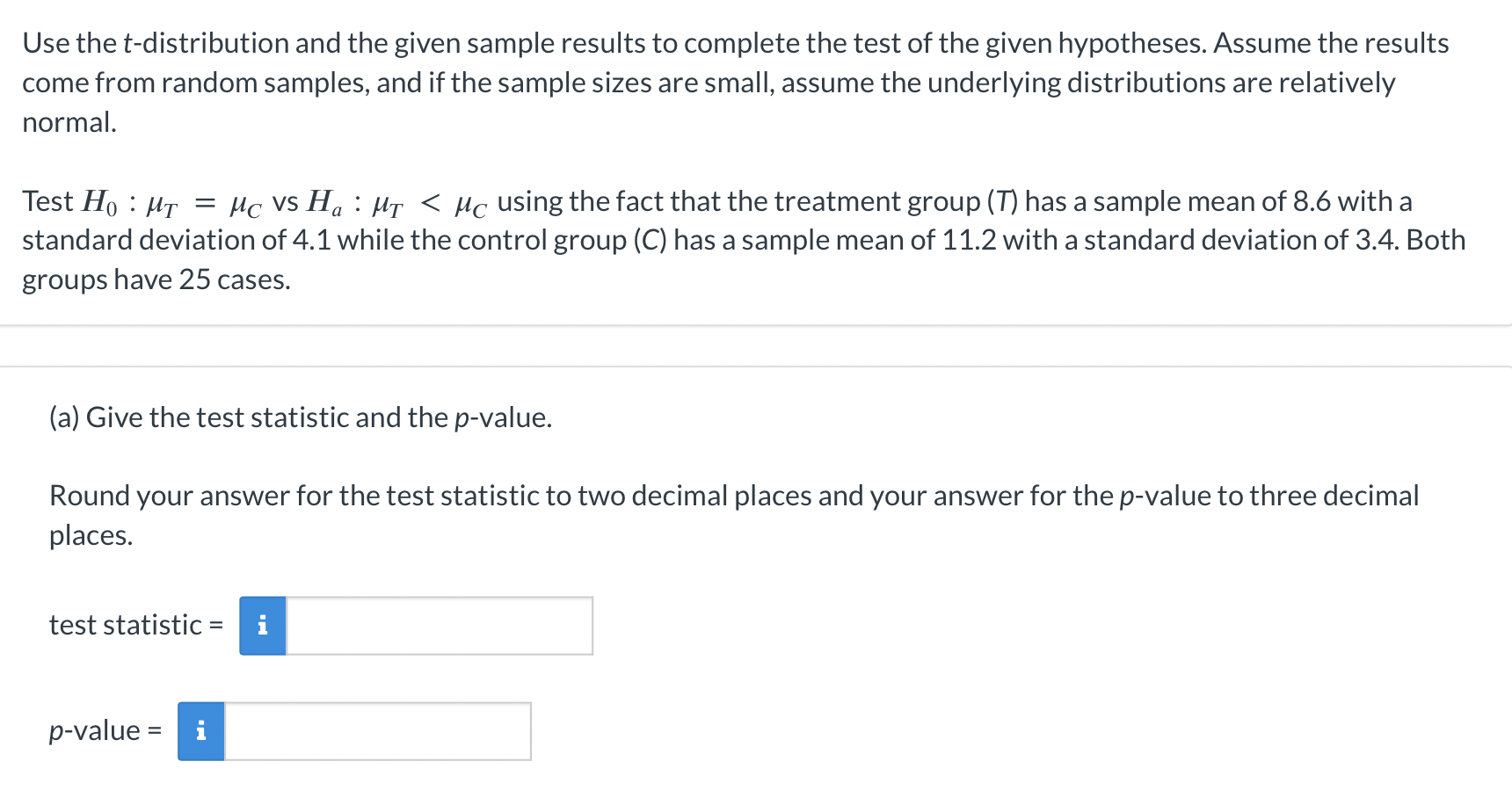Click the part (a) question heading

pyautogui.click(x=299, y=417)
